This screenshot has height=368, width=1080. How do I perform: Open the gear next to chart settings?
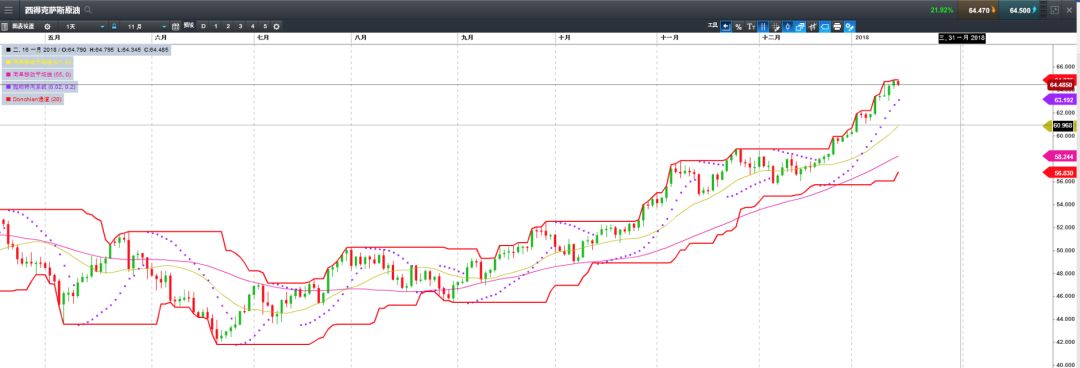tap(48, 26)
